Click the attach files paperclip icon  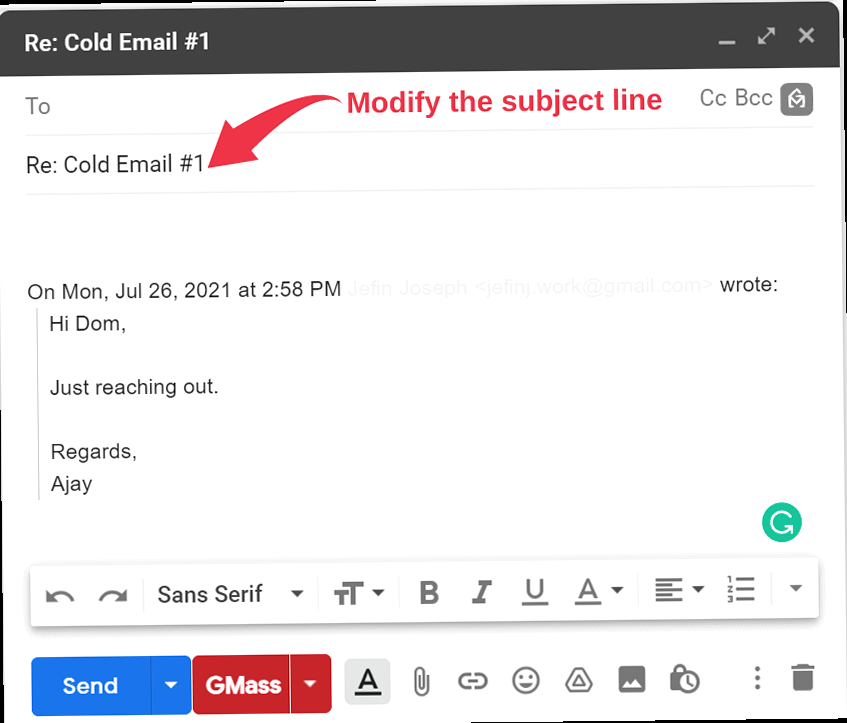[421, 682]
